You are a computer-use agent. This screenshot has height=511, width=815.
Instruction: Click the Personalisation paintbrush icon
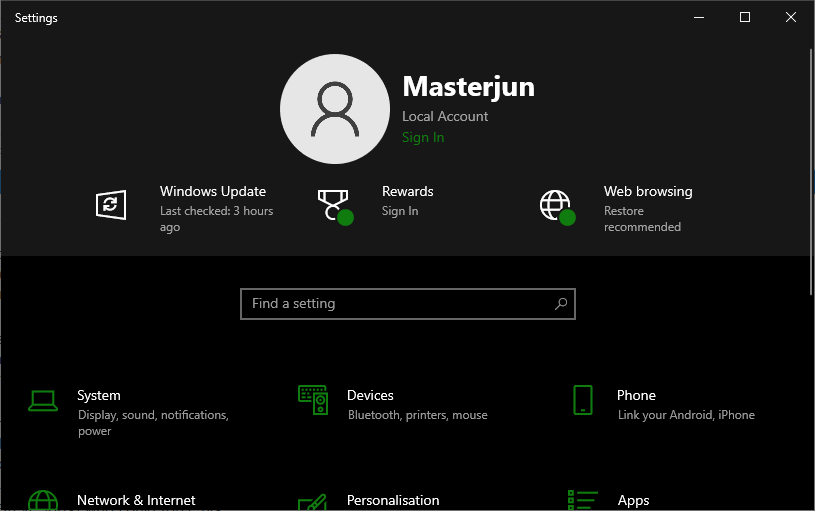click(312, 502)
